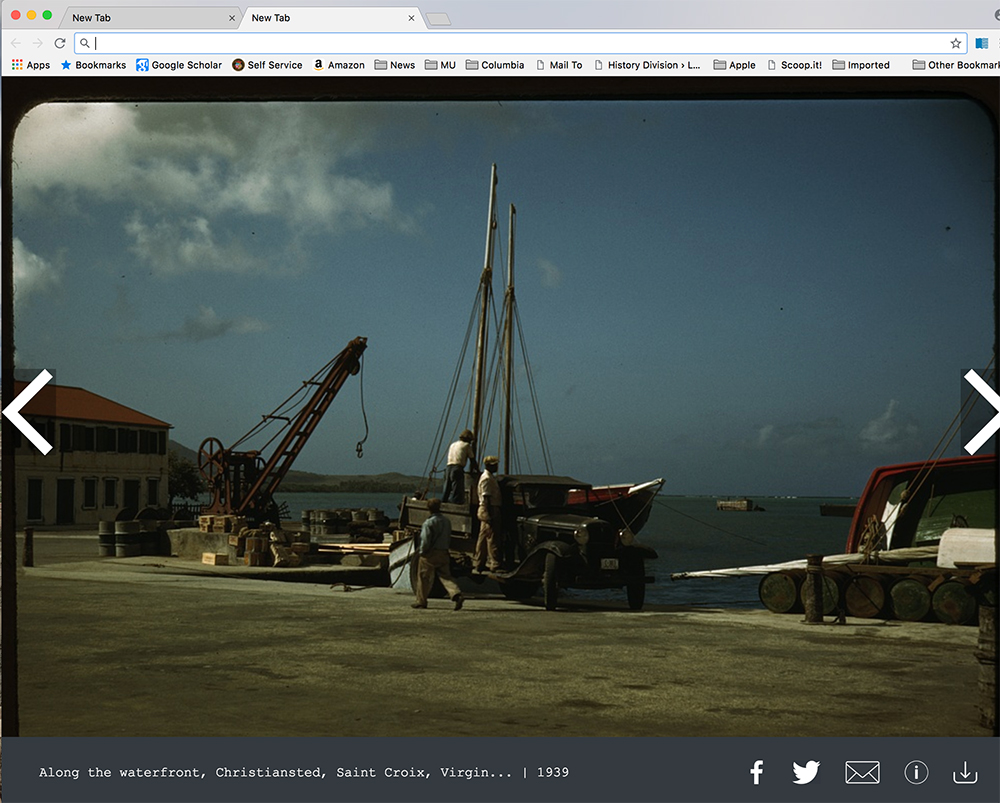
Task: Reload the page
Action: point(60,43)
